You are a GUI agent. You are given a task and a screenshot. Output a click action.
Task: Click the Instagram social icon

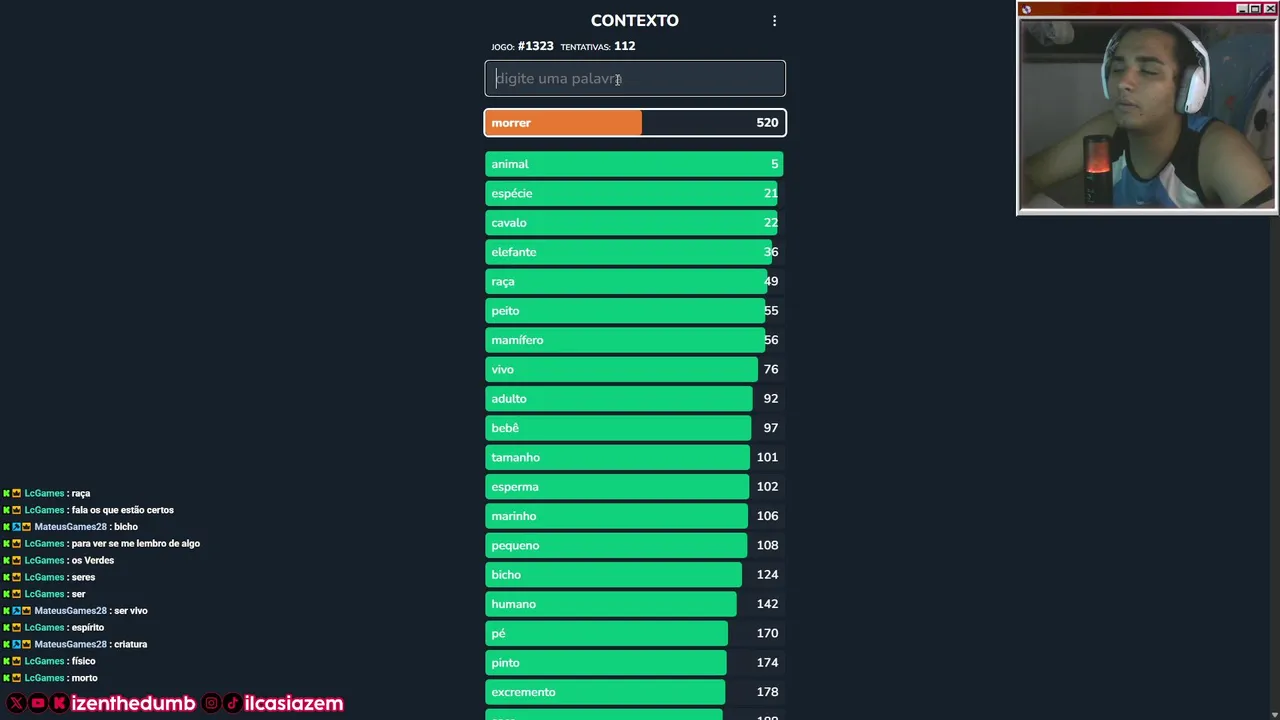211,703
